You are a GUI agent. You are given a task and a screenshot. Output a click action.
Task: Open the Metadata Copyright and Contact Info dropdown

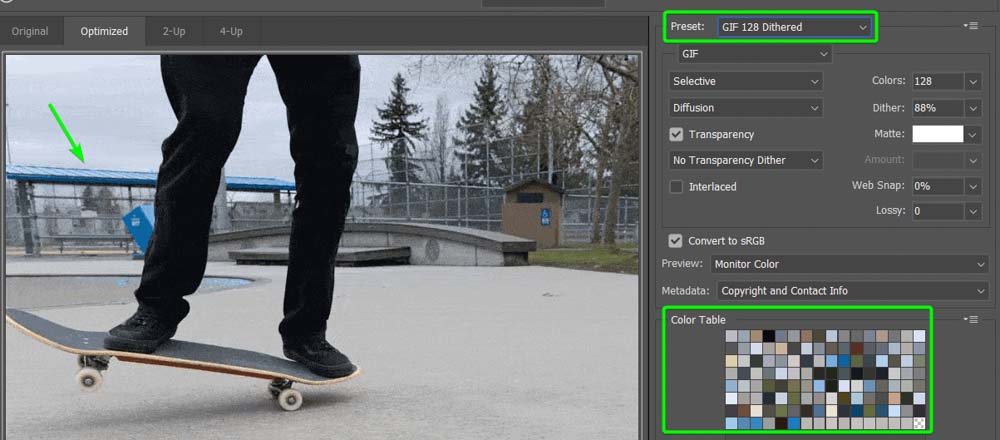pyautogui.click(x=851, y=291)
